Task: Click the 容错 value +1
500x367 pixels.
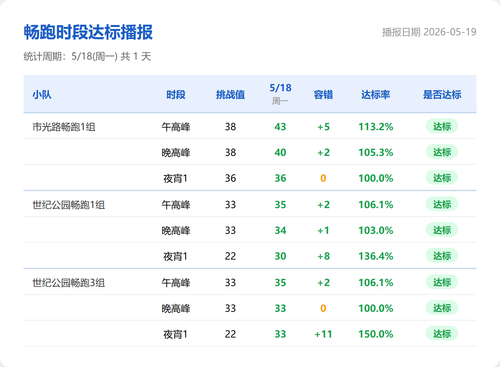Action: pyautogui.click(x=323, y=230)
